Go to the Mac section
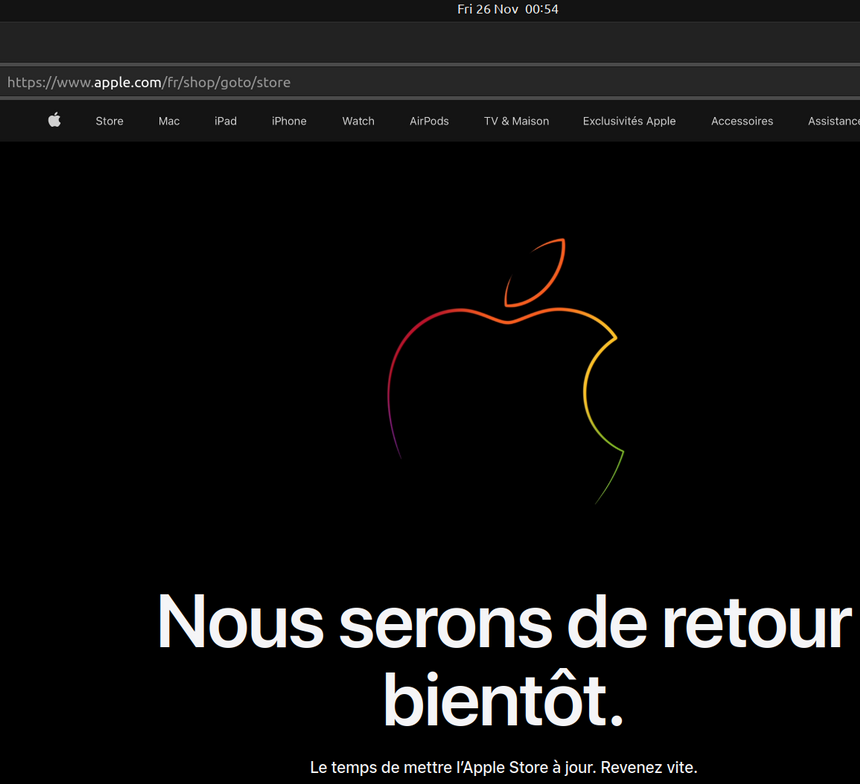This screenshot has height=784, width=860. 169,121
